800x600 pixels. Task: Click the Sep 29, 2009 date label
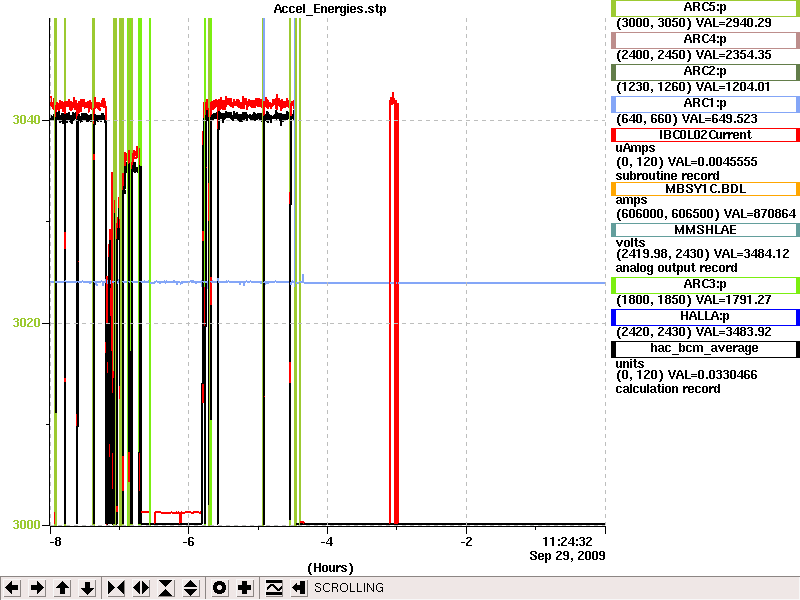pos(567,556)
